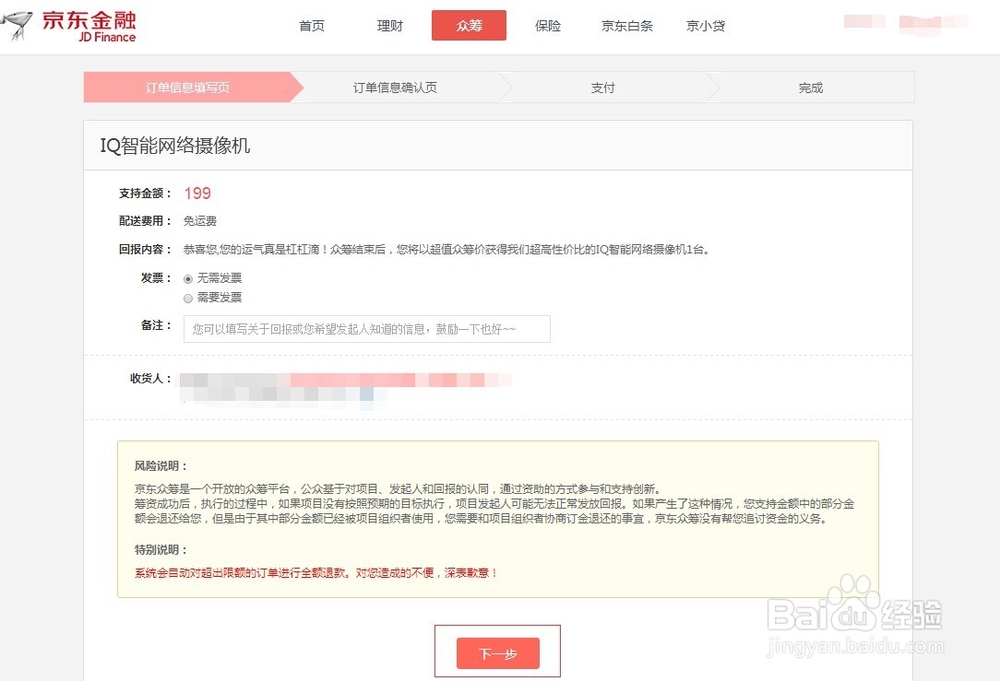Click the 订单信息确认页 progress step
1000x681 pixels.
click(x=398, y=87)
